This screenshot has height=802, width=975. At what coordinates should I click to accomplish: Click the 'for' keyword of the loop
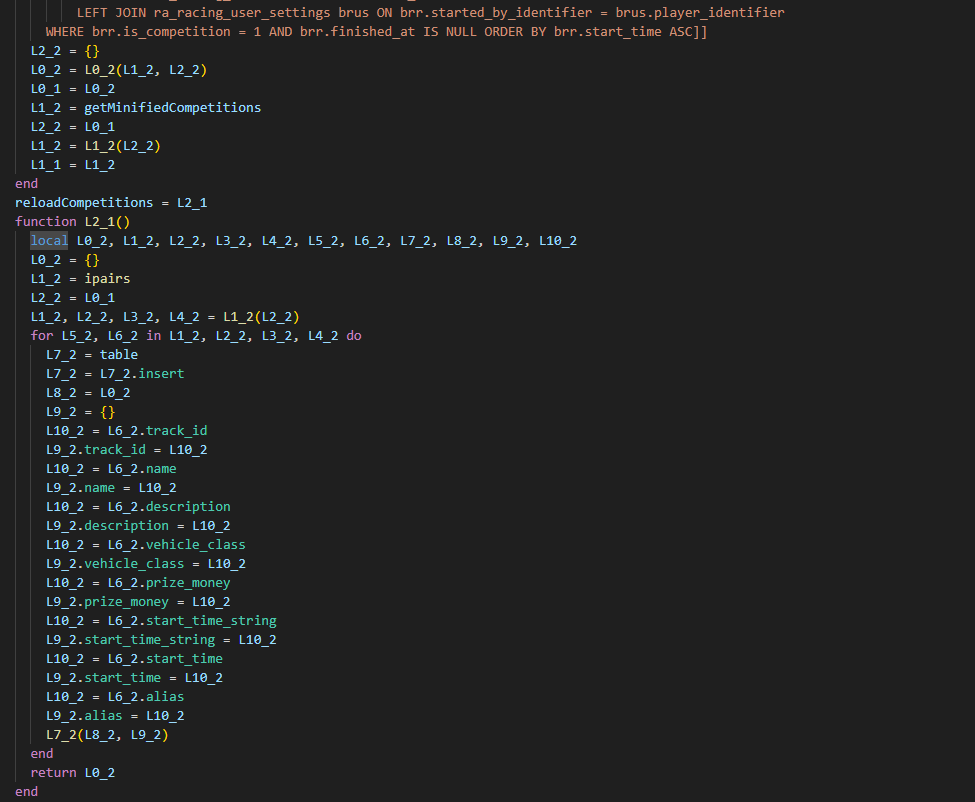tap(41, 335)
